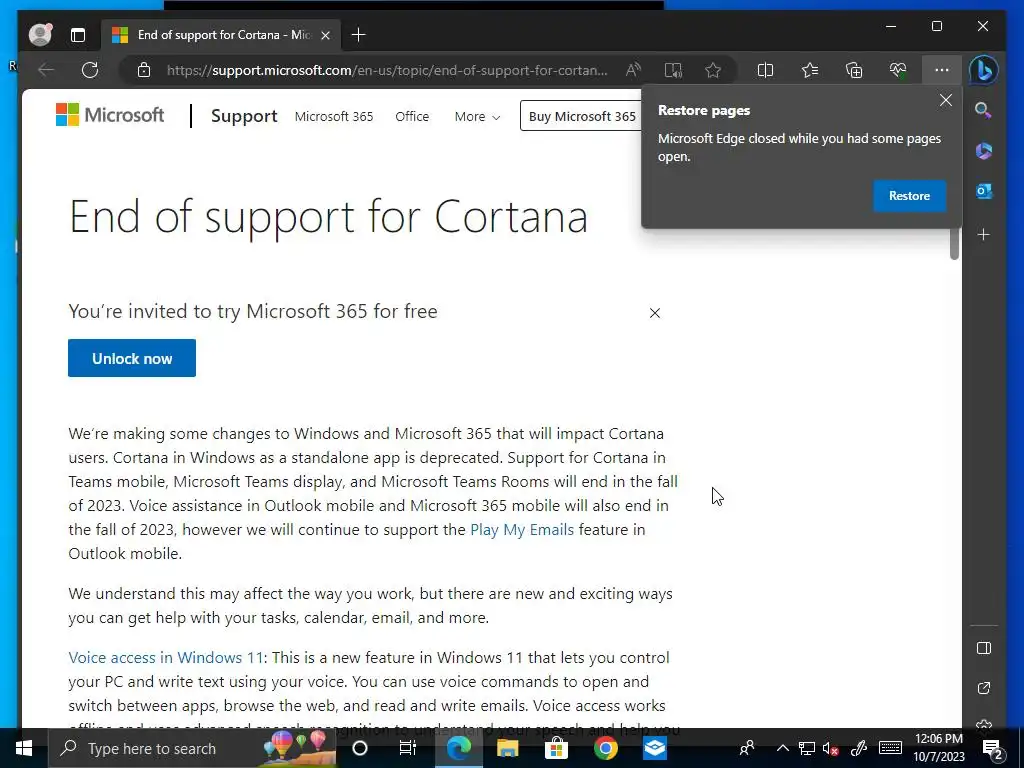
Task: Click Buy Microsoft 365 button
Action: [x=582, y=116]
